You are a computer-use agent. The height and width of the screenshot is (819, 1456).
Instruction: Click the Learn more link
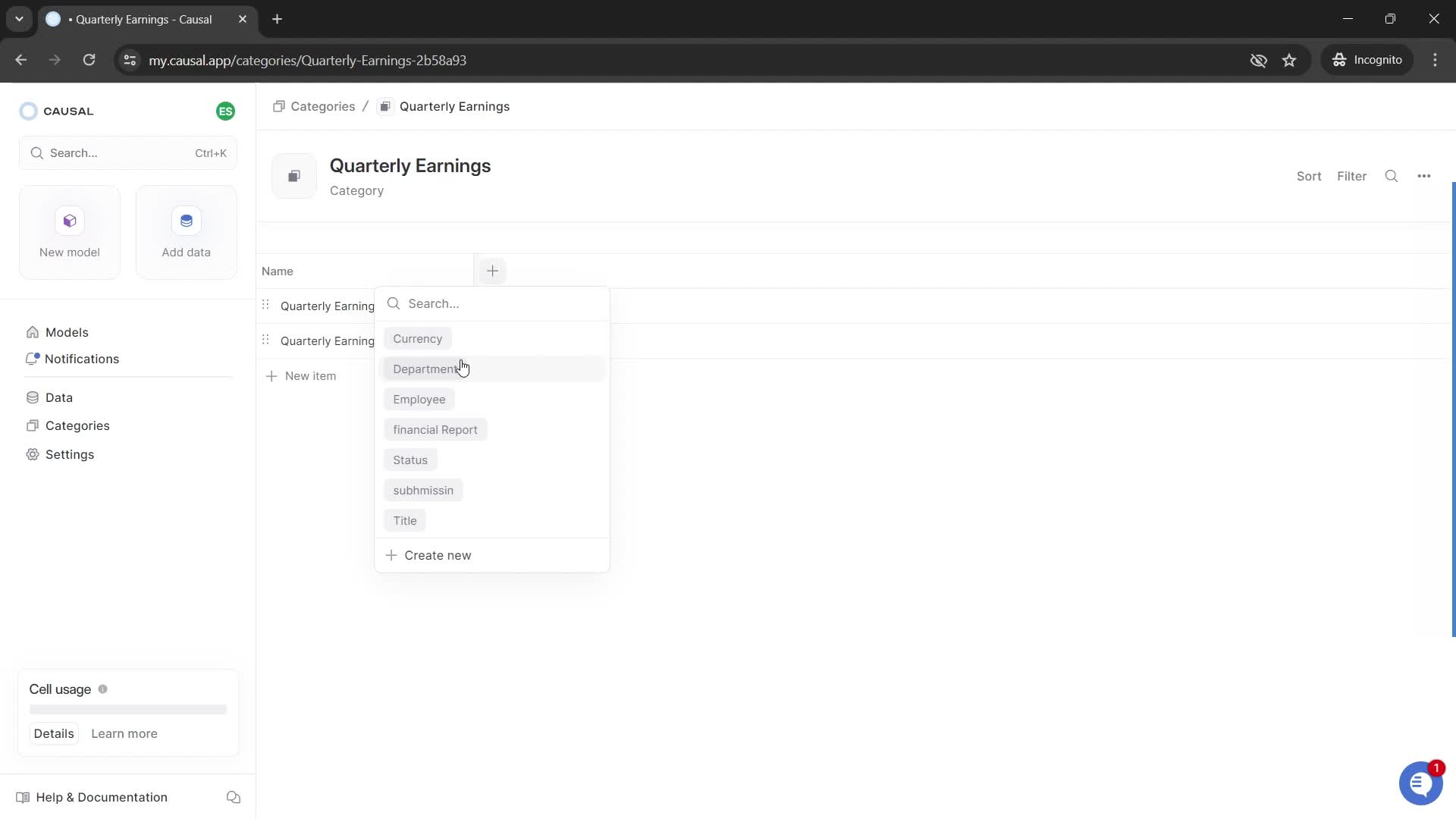pos(124,733)
